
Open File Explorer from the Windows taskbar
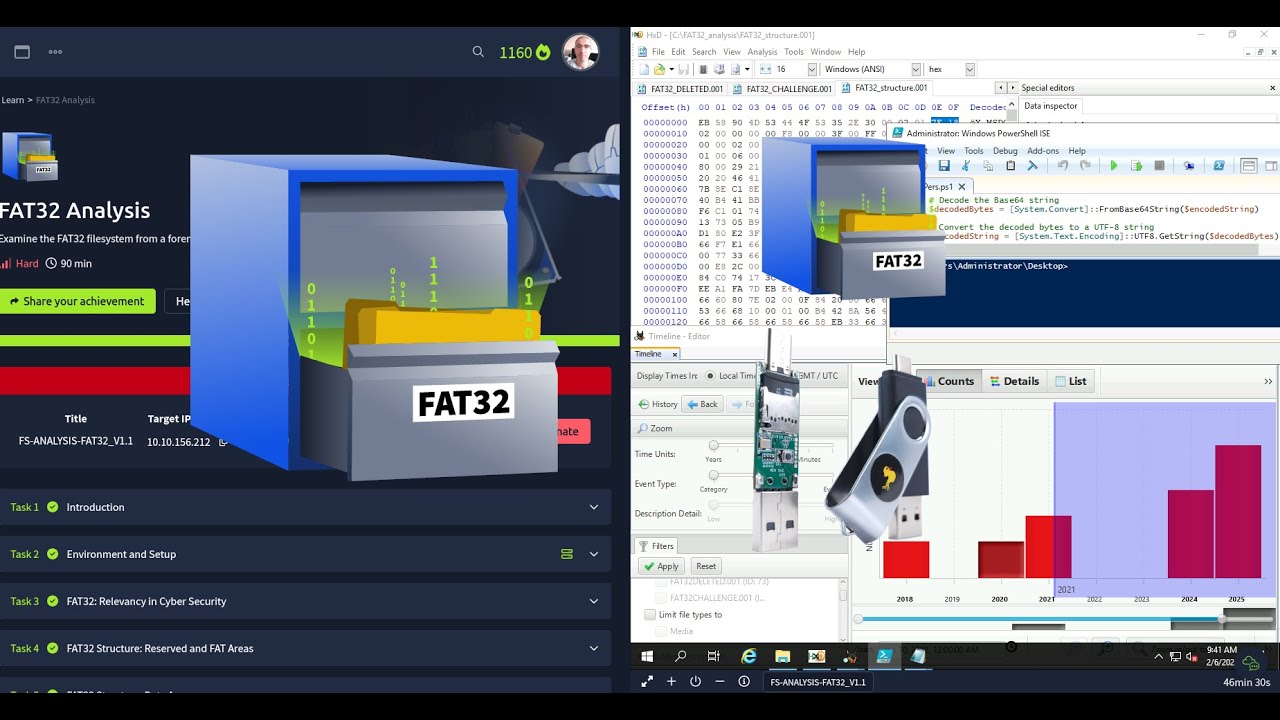[x=782, y=656]
